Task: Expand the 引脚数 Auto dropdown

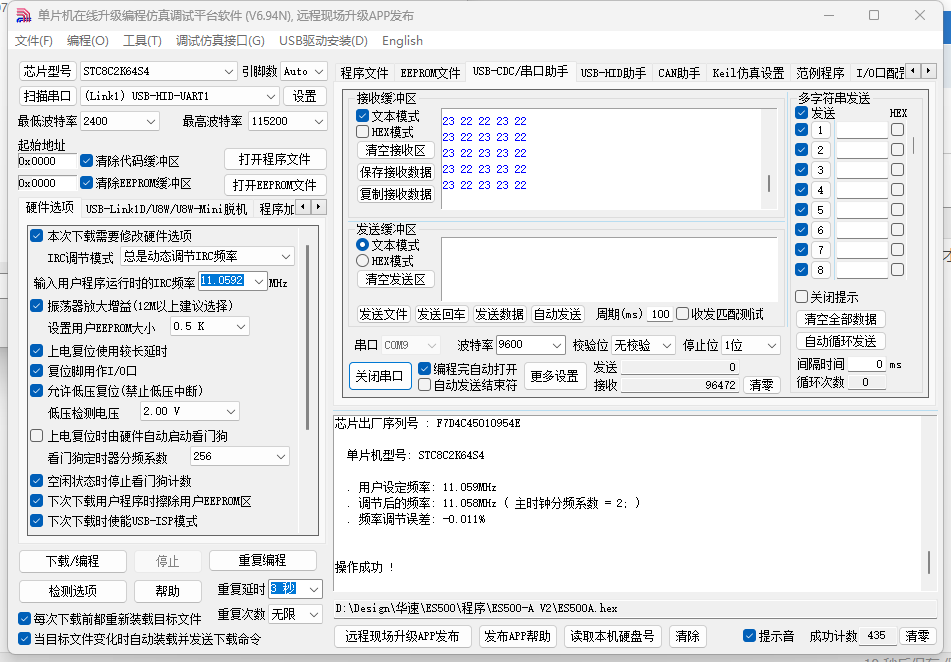Action: [319, 72]
